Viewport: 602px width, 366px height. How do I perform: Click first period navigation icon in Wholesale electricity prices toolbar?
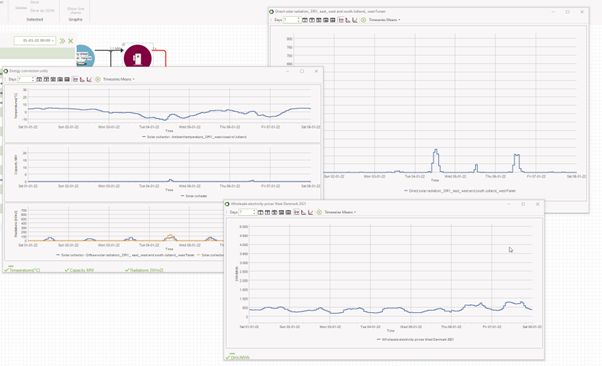pos(260,212)
